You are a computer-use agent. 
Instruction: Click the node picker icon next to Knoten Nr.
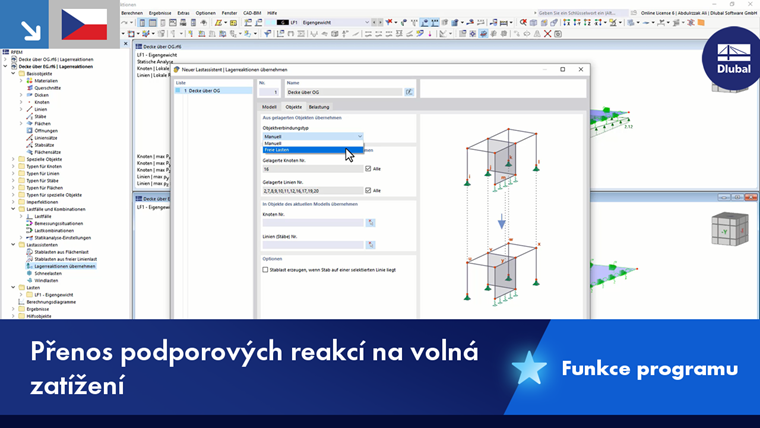(x=370, y=223)
